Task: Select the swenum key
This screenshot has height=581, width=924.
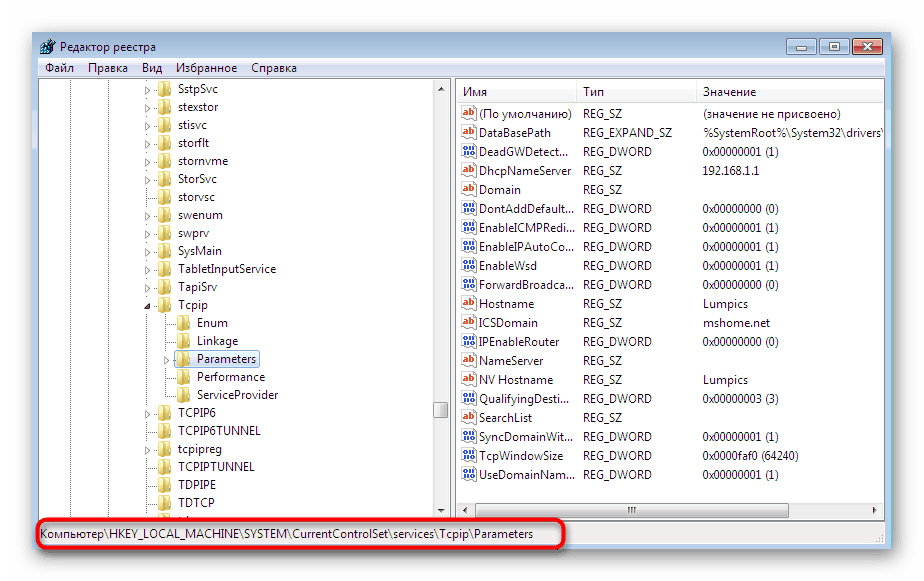Action: coord(200,215)
